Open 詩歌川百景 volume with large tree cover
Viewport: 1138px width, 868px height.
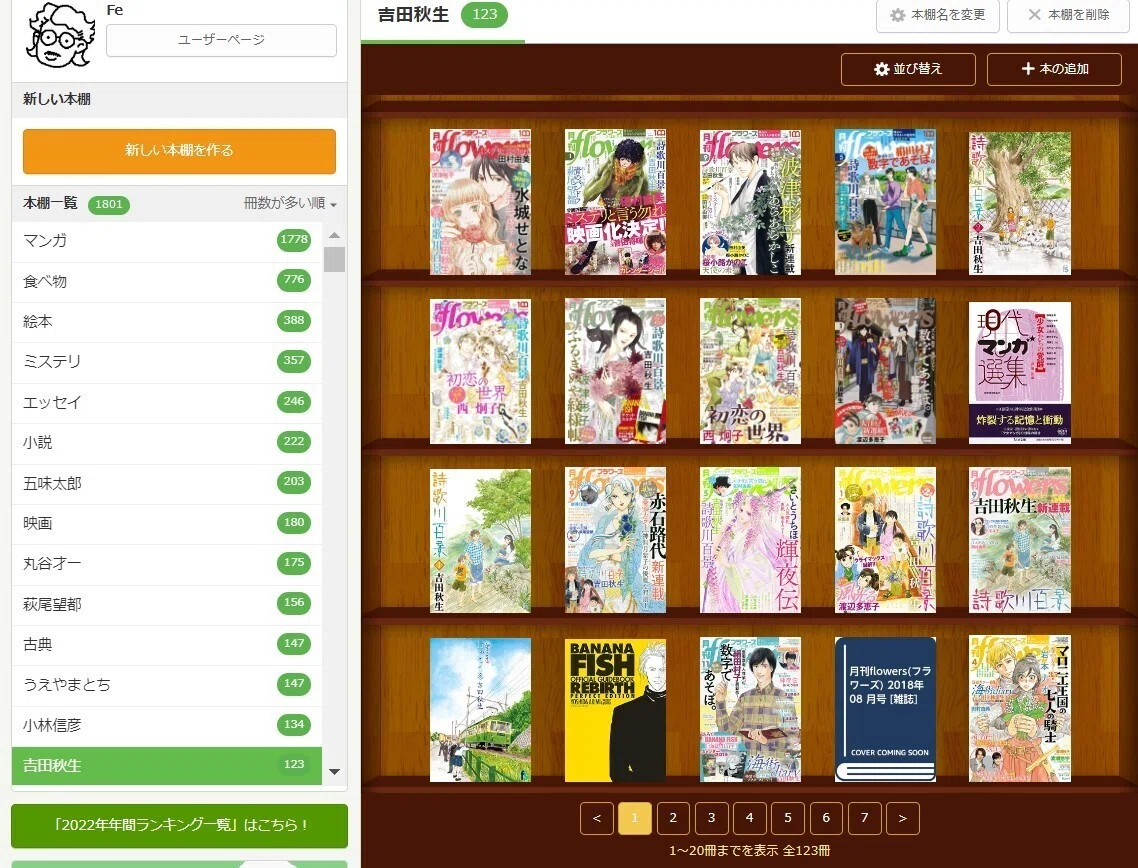tap(1020, 202)
